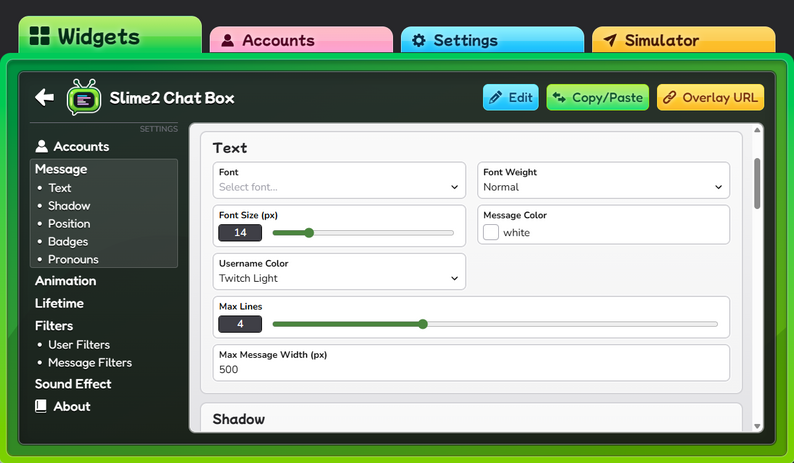The image size is (794, 463).
Task: Click the arrows icon on Copy/Paste button
Action: click(x=559, y=97)
